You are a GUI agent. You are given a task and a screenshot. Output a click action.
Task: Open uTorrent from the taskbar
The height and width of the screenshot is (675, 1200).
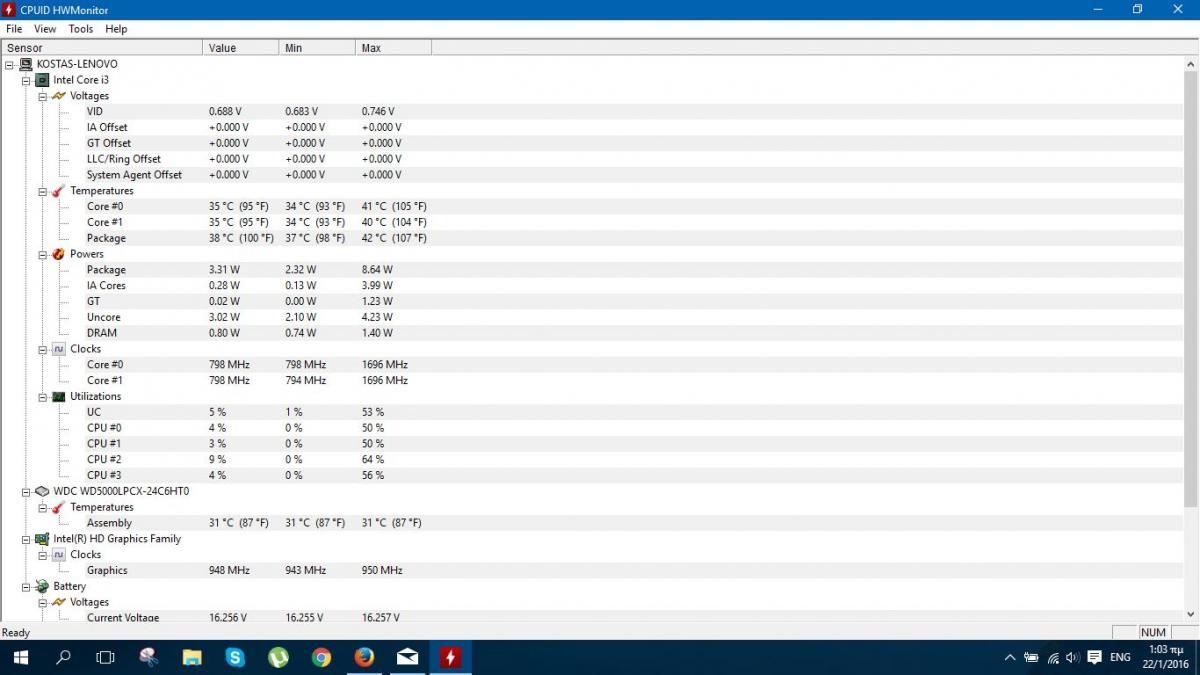point(278,657)
